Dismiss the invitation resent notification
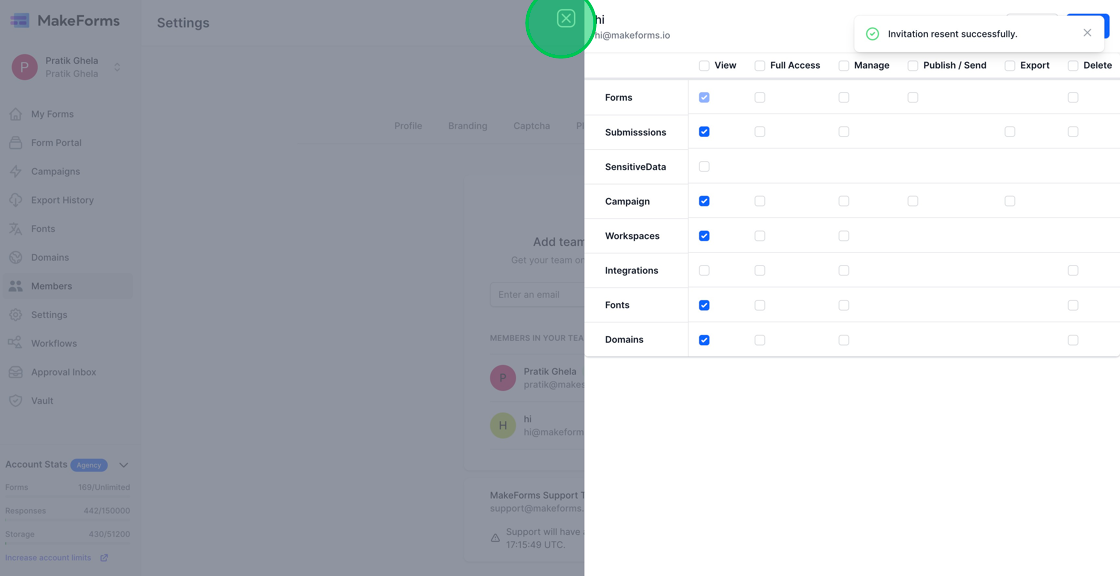This screenshot has height=576, width=1120. coord(1087,32)
